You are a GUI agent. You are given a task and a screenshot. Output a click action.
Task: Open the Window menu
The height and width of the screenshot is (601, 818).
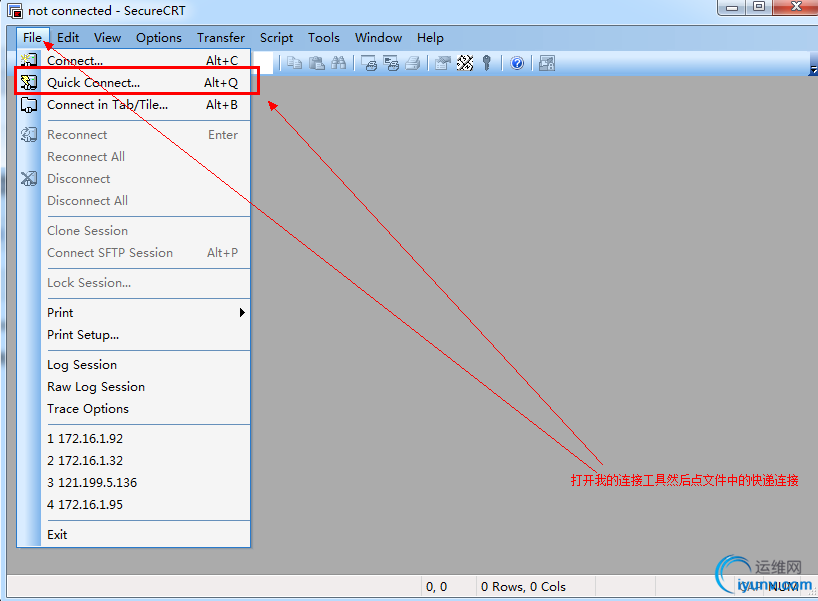pyautogui.click(x=378, y=38)
